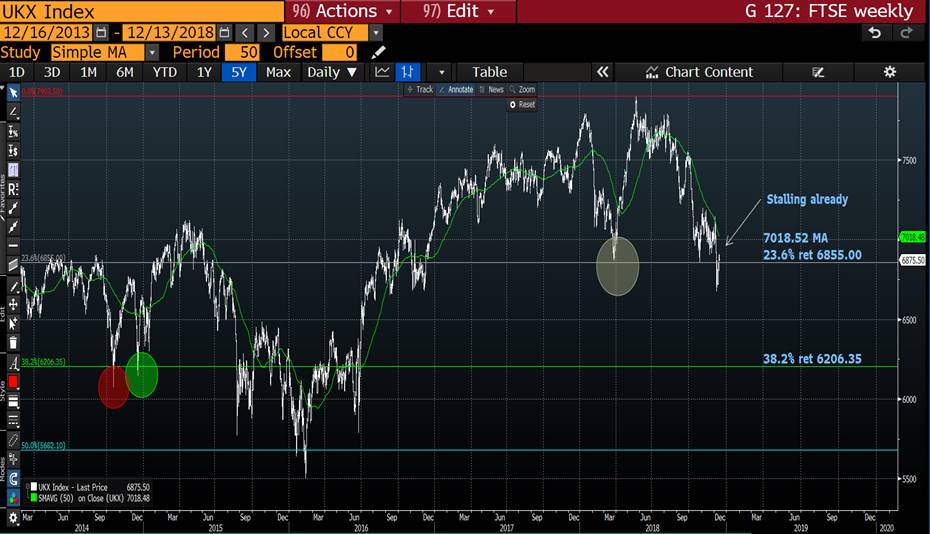Set range to 1D
This screenshot has height=534, width=930.
pyautogui.click(x=17, y=72)
